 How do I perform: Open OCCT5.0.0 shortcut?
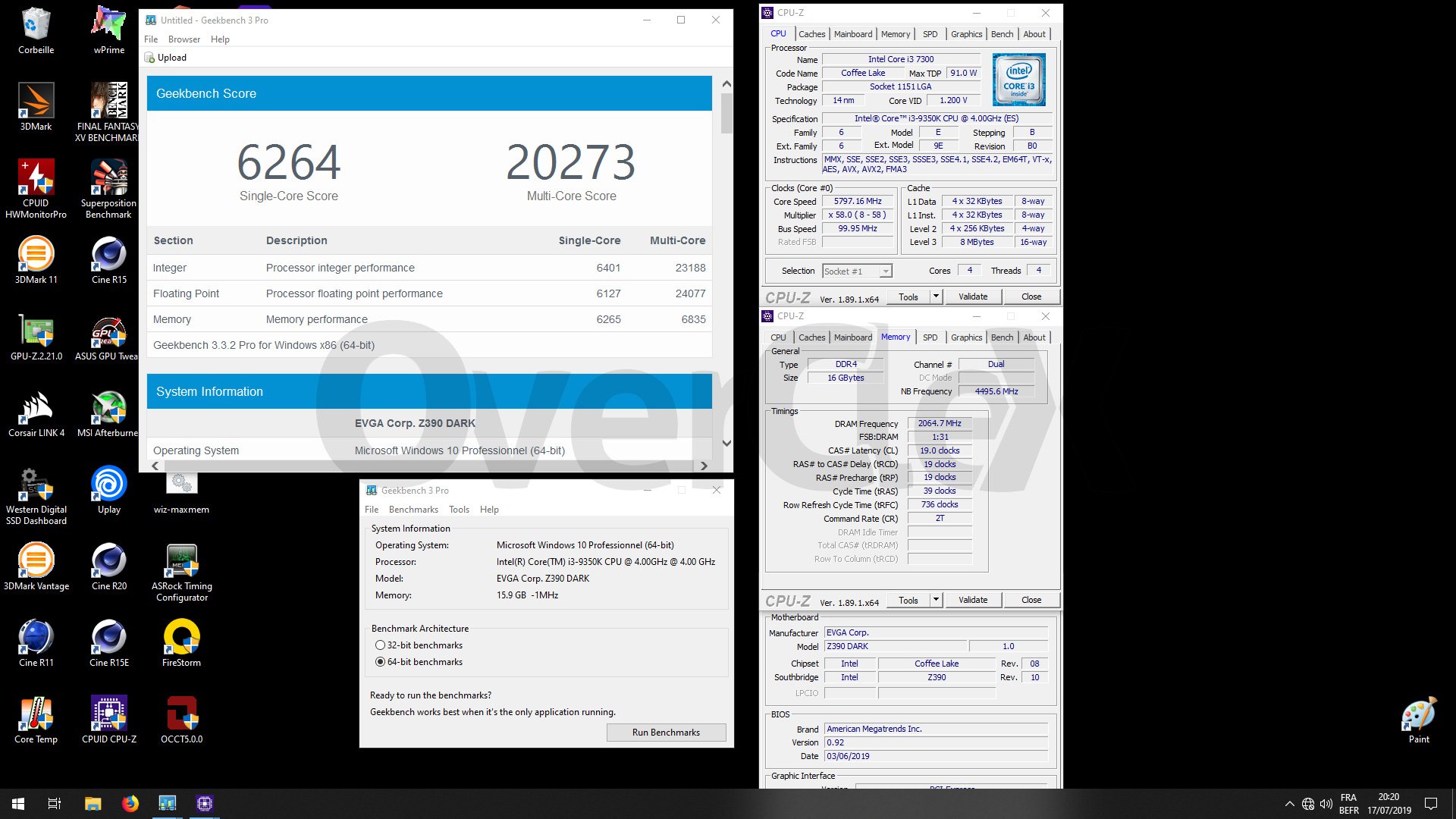(x=181, y=720)
